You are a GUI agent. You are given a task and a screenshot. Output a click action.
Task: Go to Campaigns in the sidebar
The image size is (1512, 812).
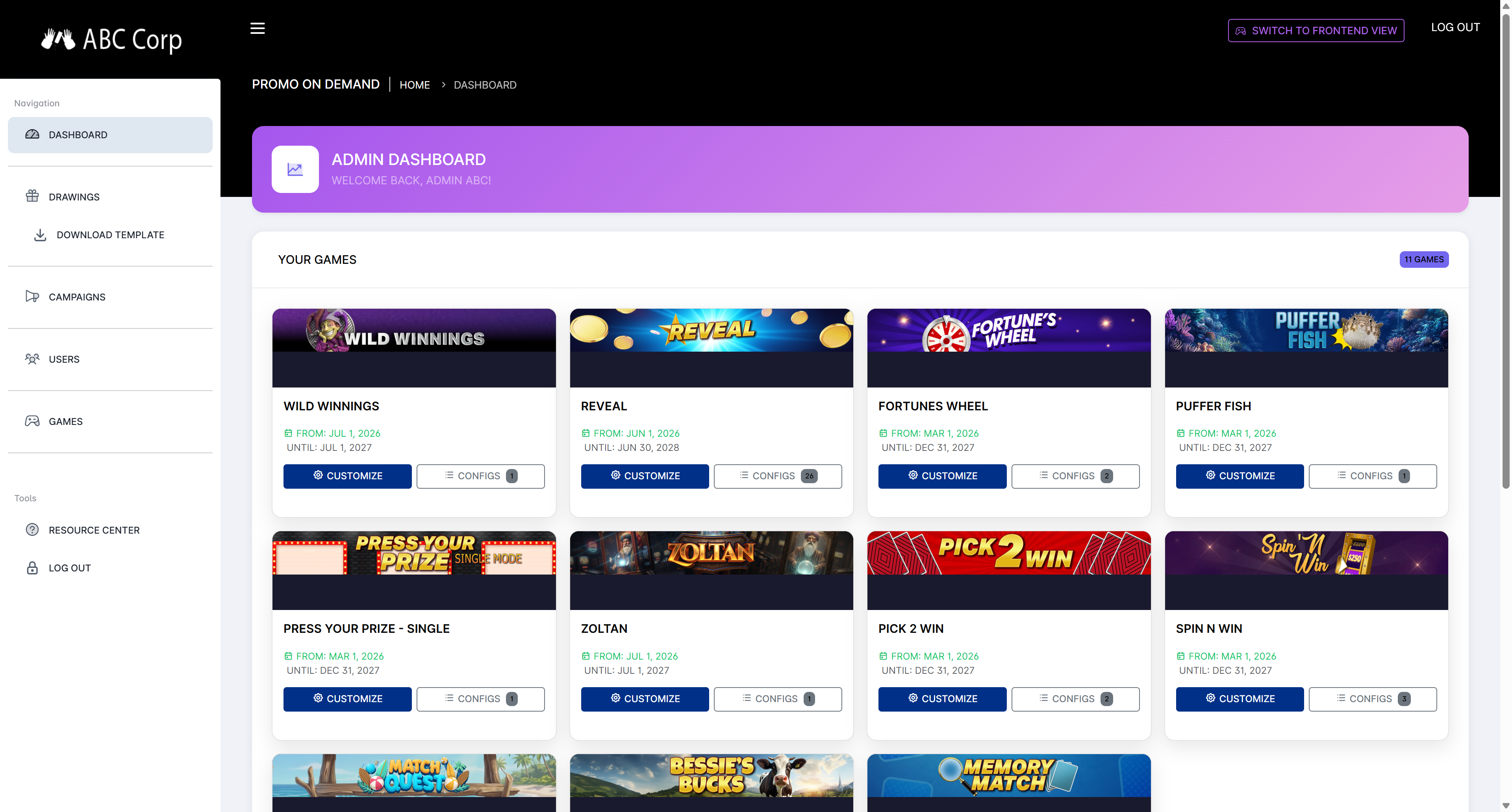pyautogui.click(x=110, y=297)
